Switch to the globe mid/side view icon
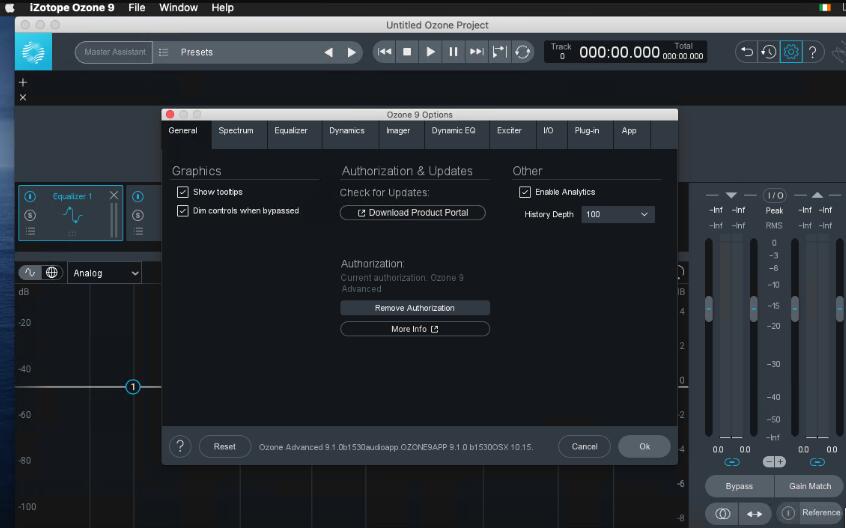The width and height of the screenshot is (846, 528). 52,273
